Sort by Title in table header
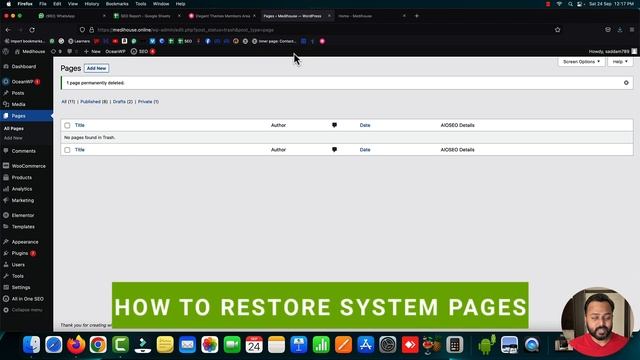 80,125
